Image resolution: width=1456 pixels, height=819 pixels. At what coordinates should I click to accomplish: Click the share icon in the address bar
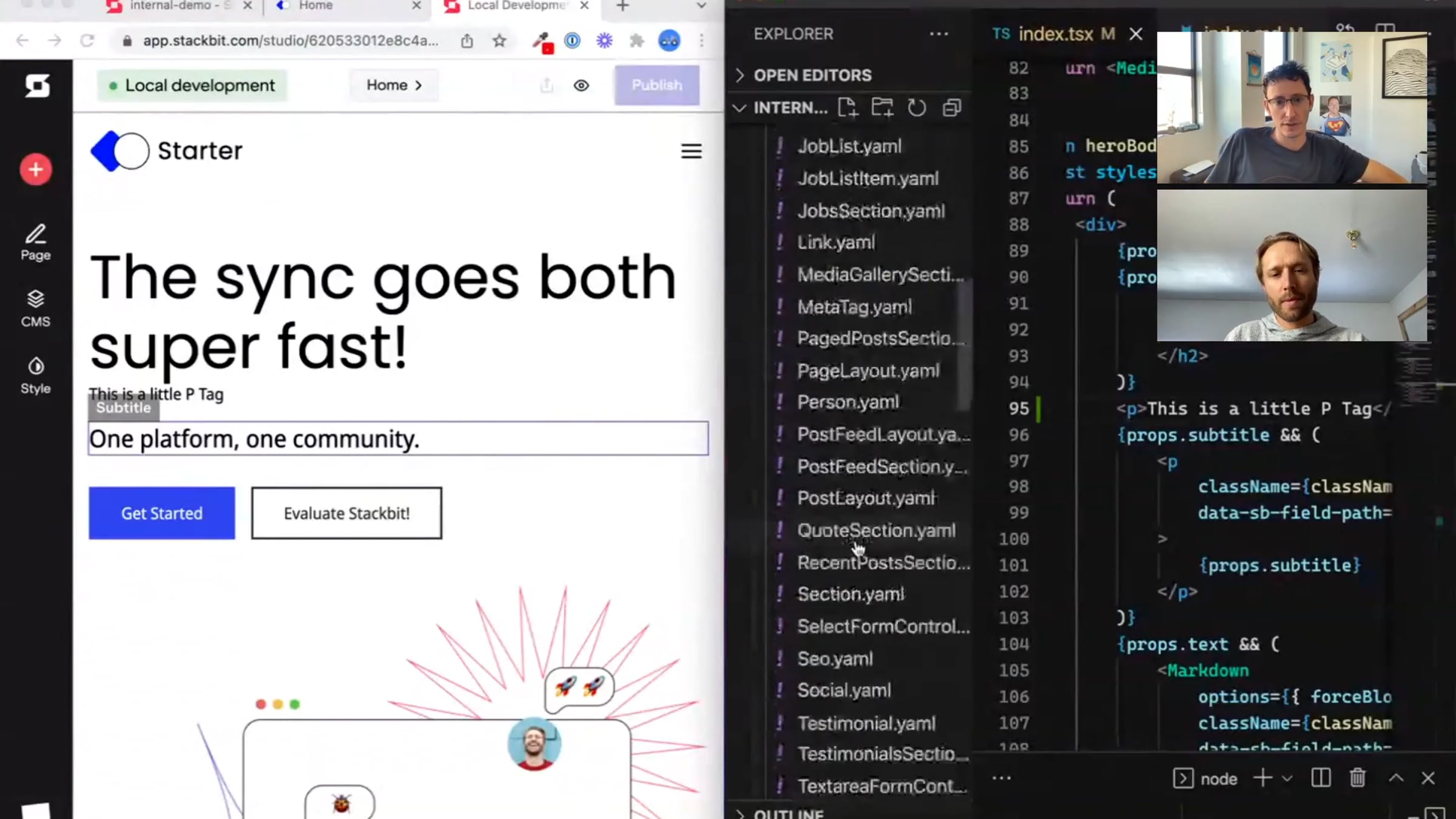pos(467,41)
